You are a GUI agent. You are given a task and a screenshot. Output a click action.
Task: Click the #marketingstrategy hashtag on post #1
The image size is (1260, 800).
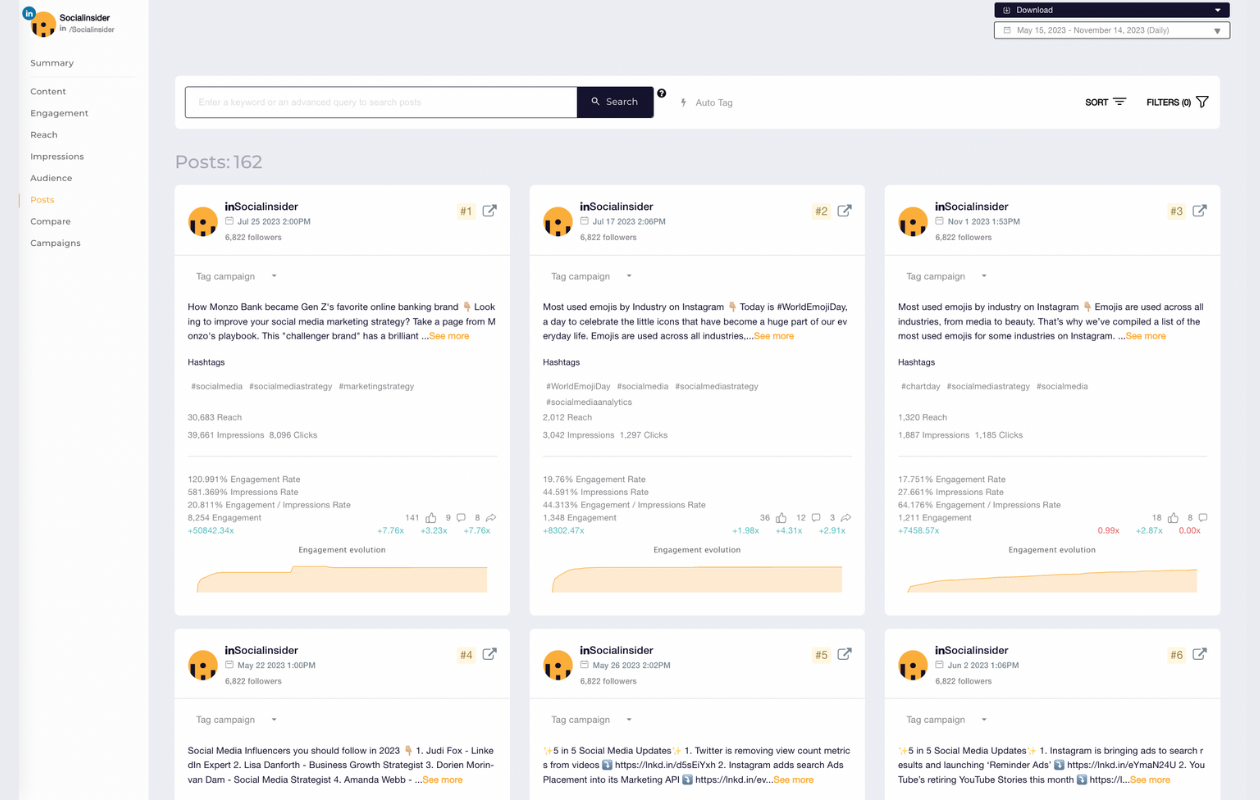tap(376, 386)
